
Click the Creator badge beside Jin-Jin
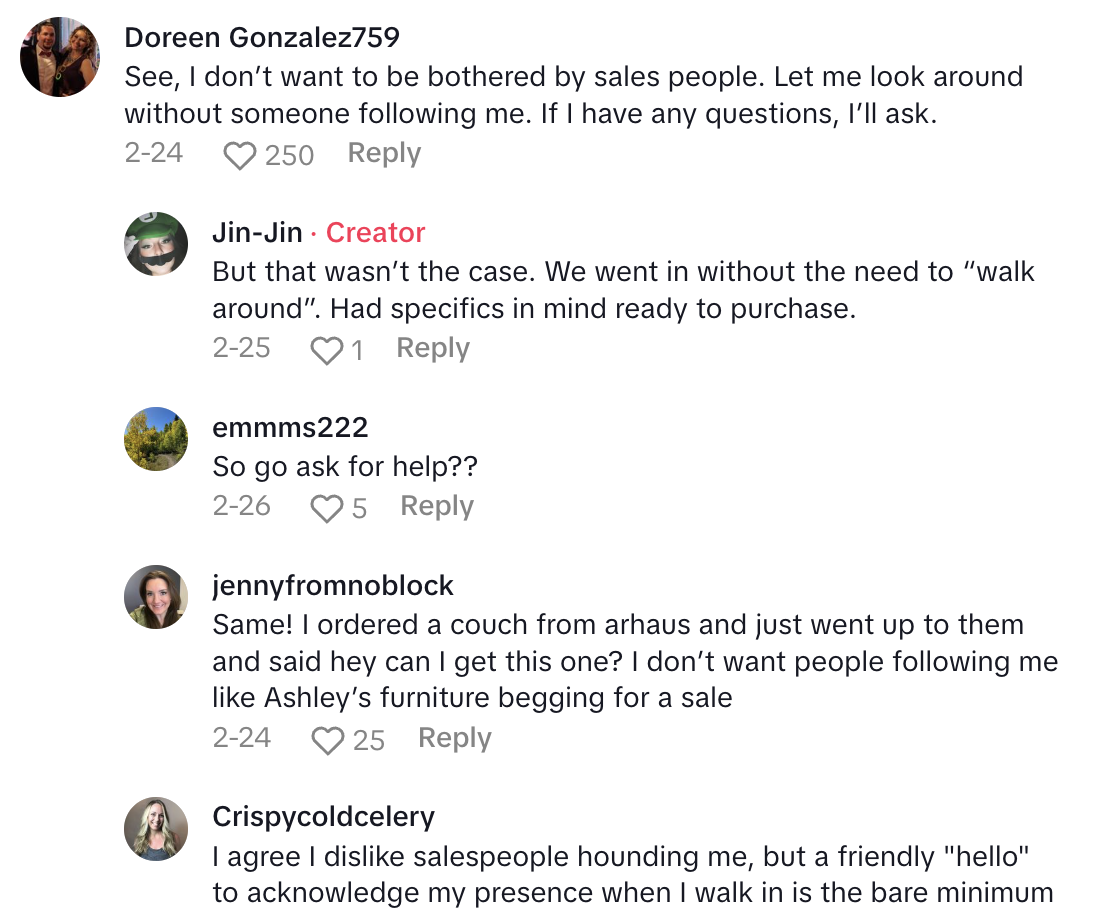pyautogui.click(x=375, y=233)
